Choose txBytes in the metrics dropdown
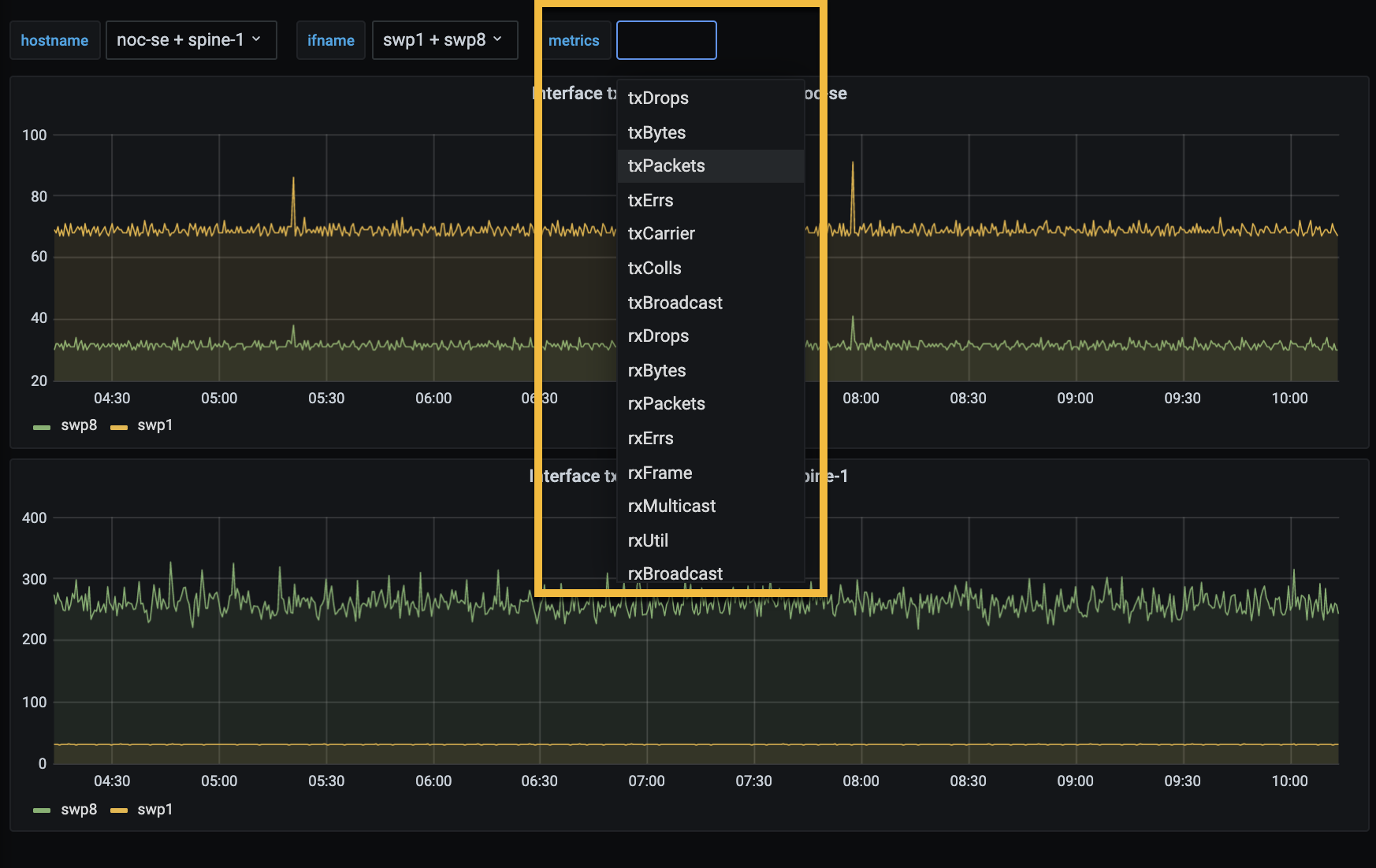The width and height of the screenshot is (1376, 868). coord(656,132)
